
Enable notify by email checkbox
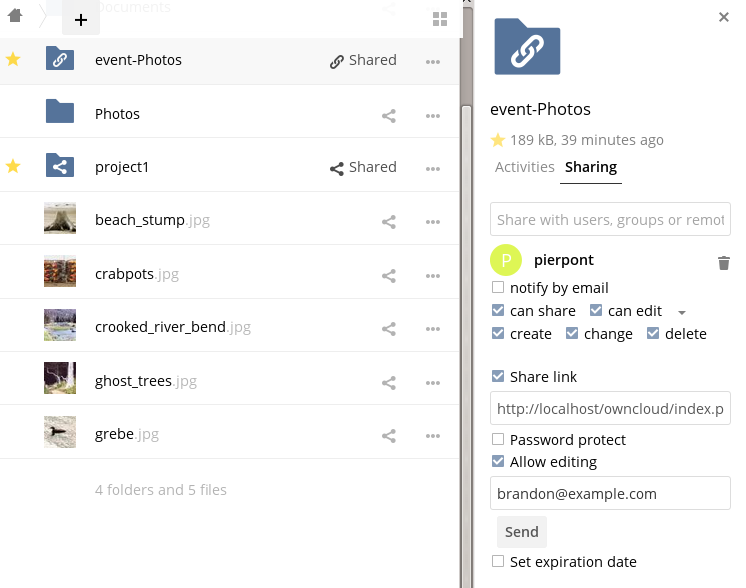pos(498,288)
